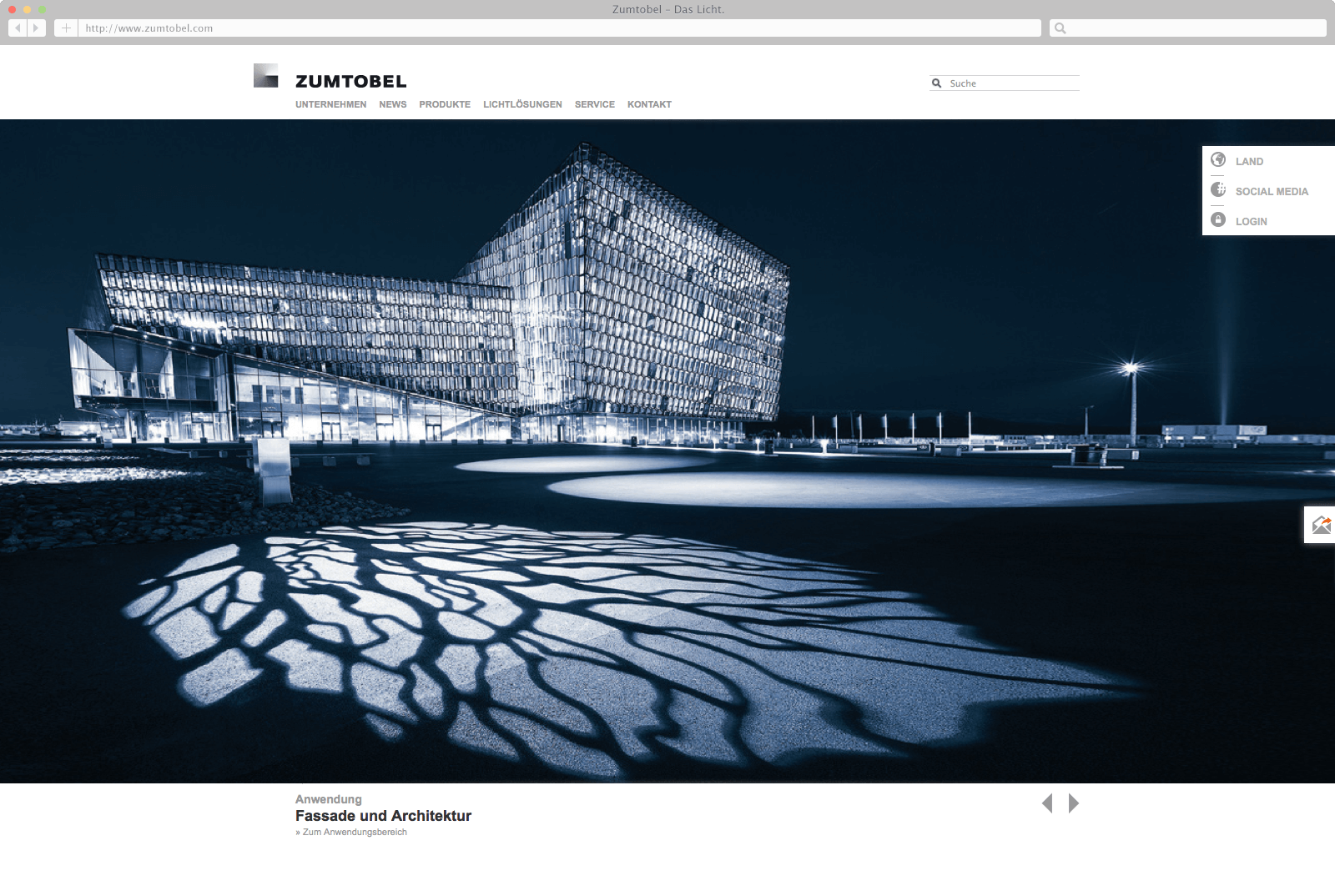Open the KONTAKT menu item

[649, 104]
